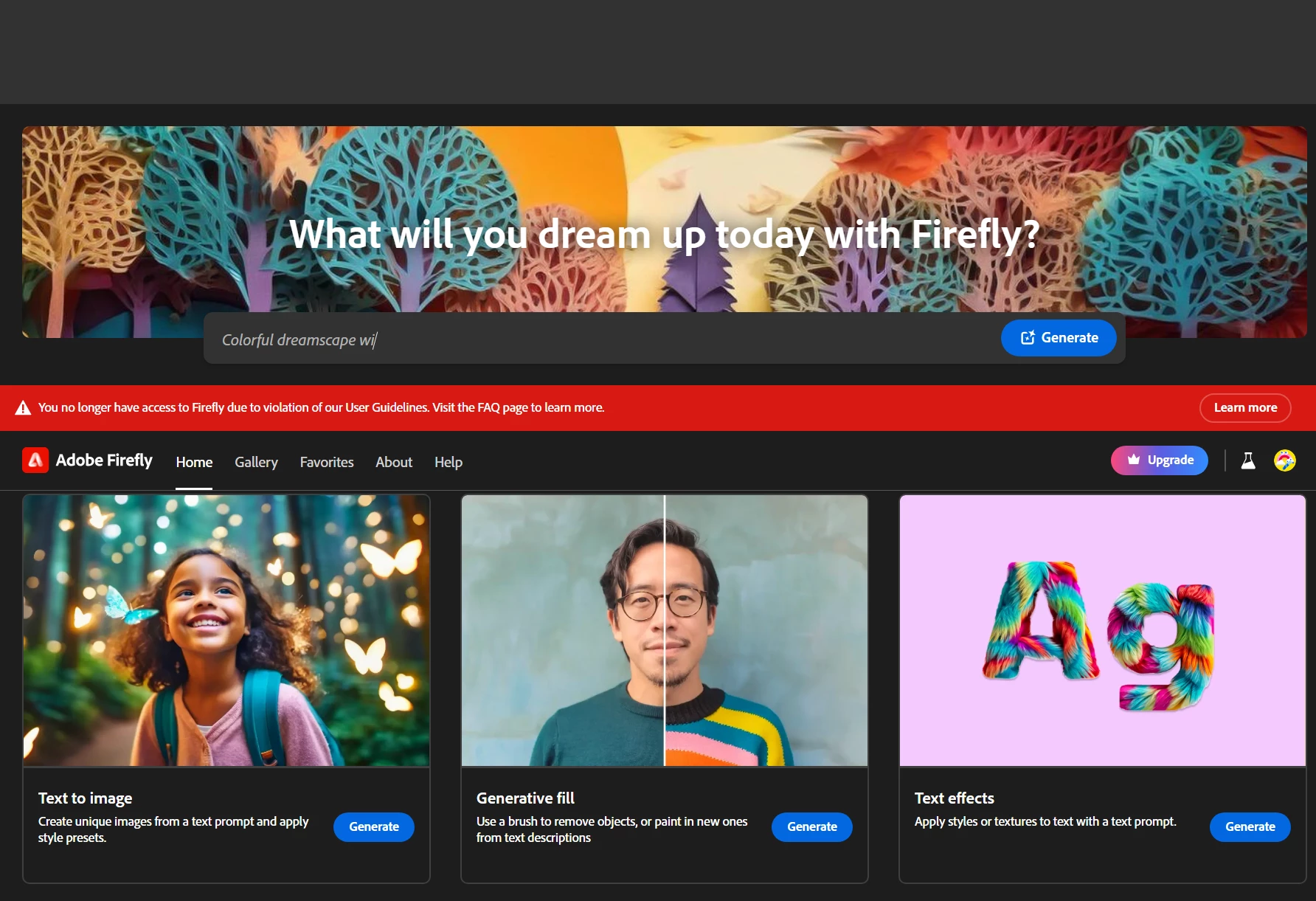Viewport: 1316px width, 901px height.
Task: Click Generate next to the prompt field
Action: click(1059, 338)
